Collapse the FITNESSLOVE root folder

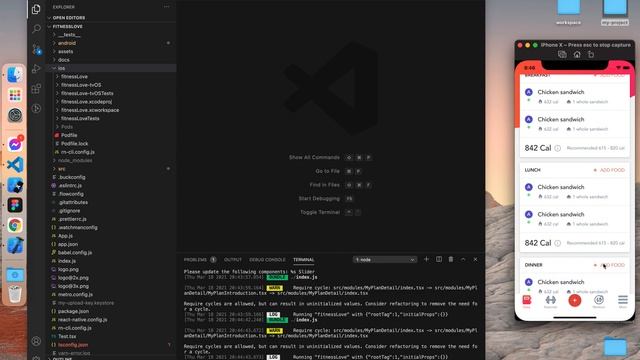67,27
